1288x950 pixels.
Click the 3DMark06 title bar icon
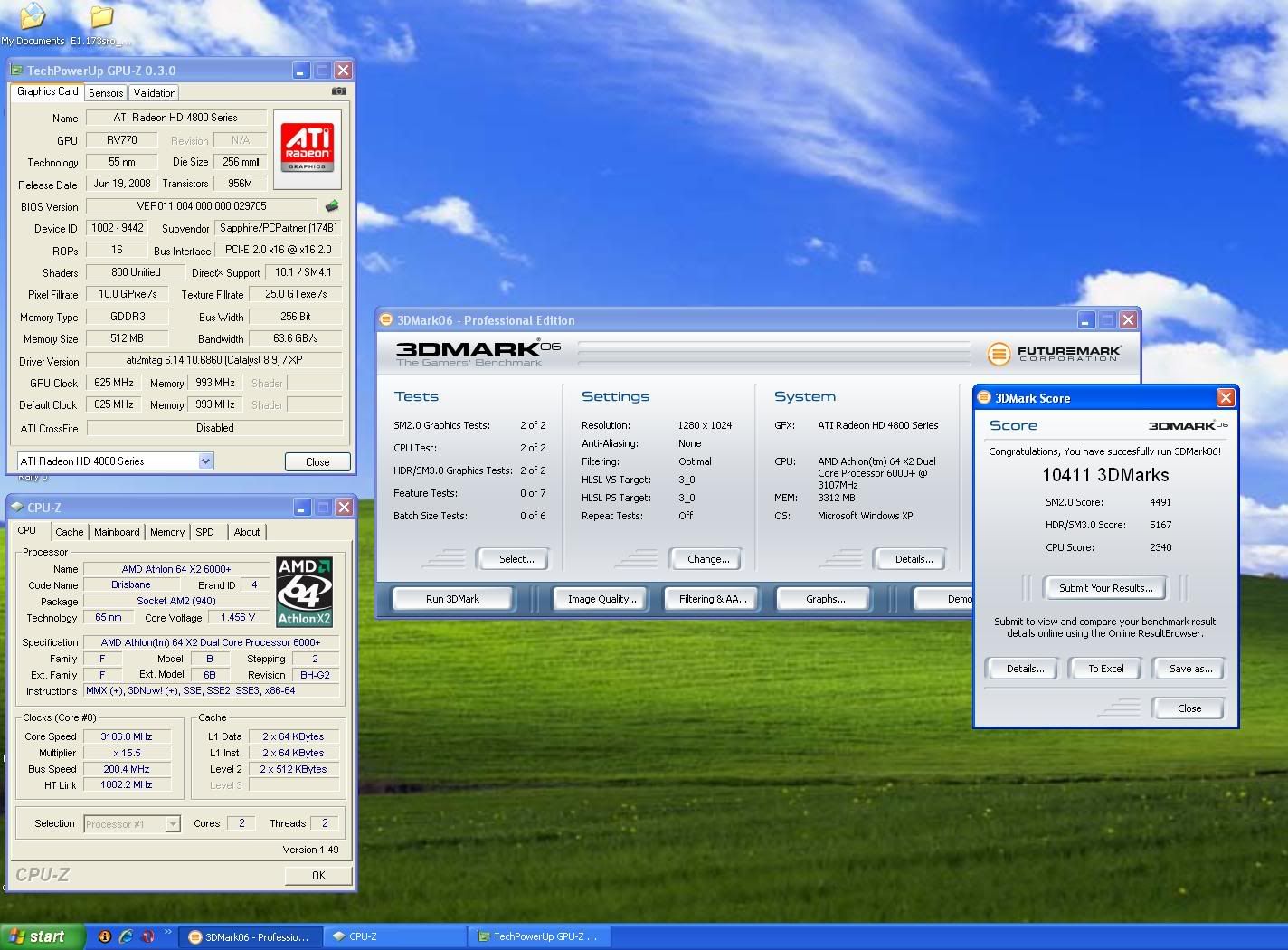pyautogui.click(x=386, y=319)
